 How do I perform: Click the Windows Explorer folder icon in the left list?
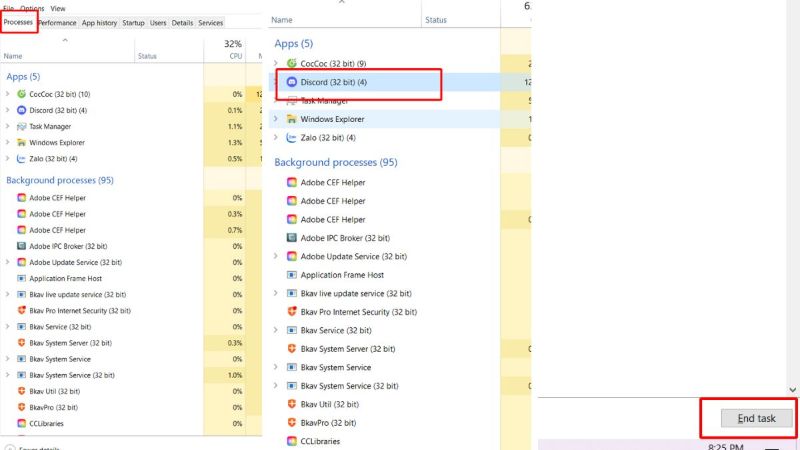(x=21, y=142)
